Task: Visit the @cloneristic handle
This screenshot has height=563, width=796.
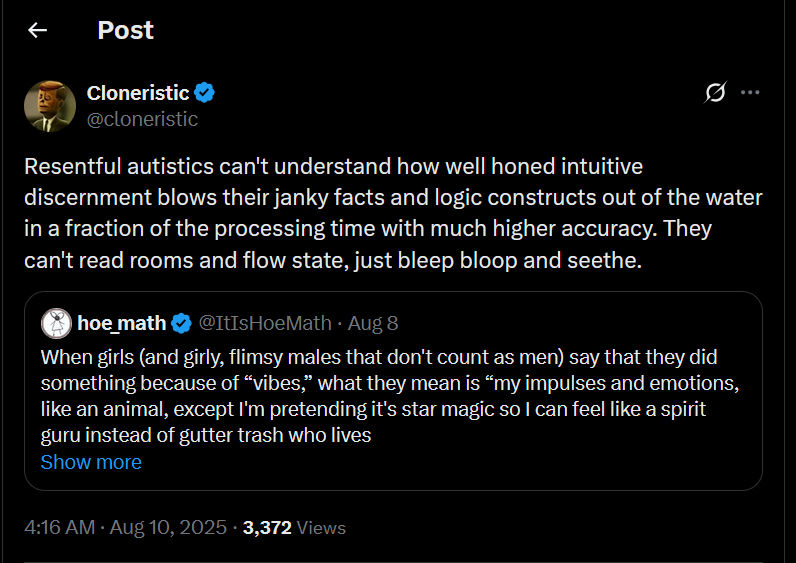Action: [142, 119]
